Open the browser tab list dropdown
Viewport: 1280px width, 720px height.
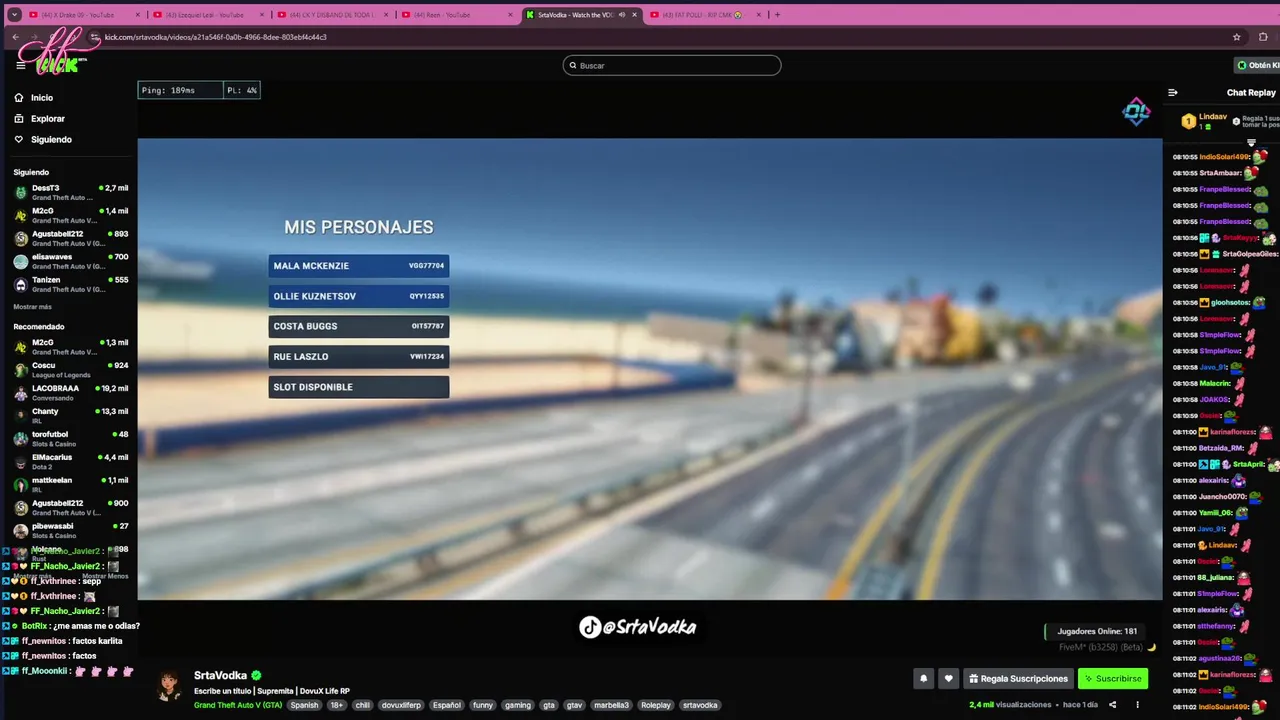click(x=12, y=14)
